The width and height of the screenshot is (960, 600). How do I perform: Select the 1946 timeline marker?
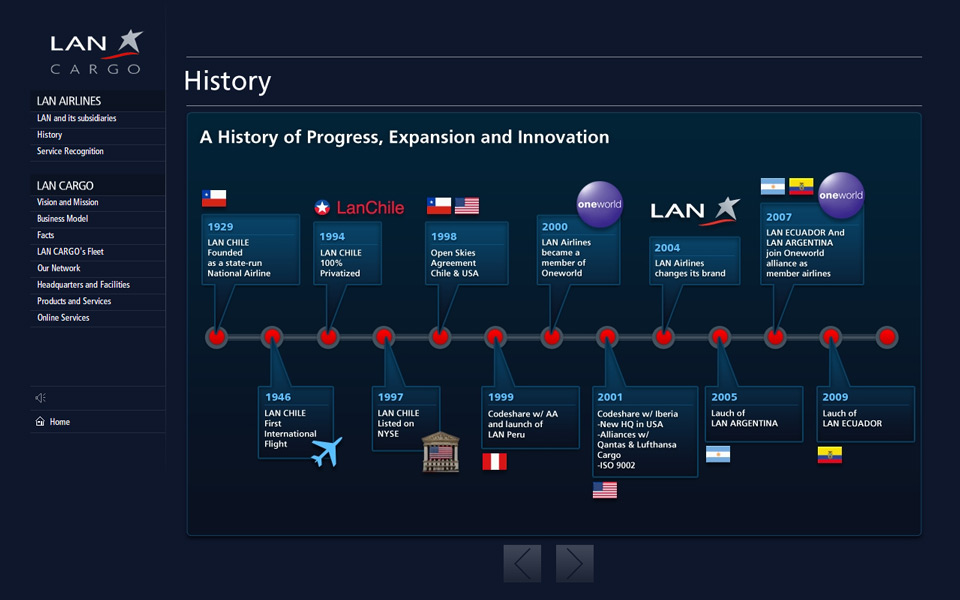(272, 337)
